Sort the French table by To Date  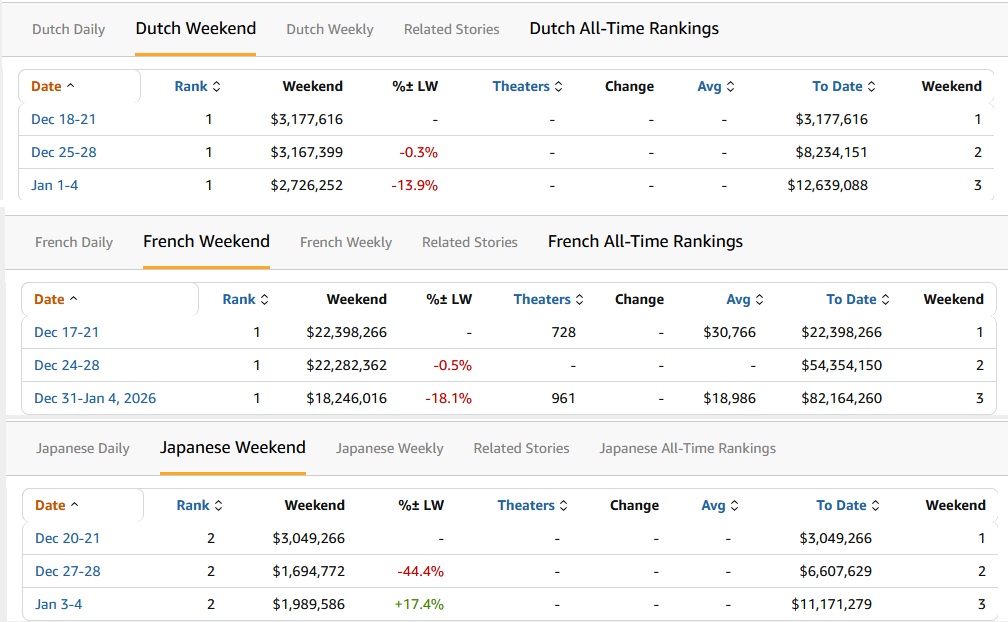point(858,299)
